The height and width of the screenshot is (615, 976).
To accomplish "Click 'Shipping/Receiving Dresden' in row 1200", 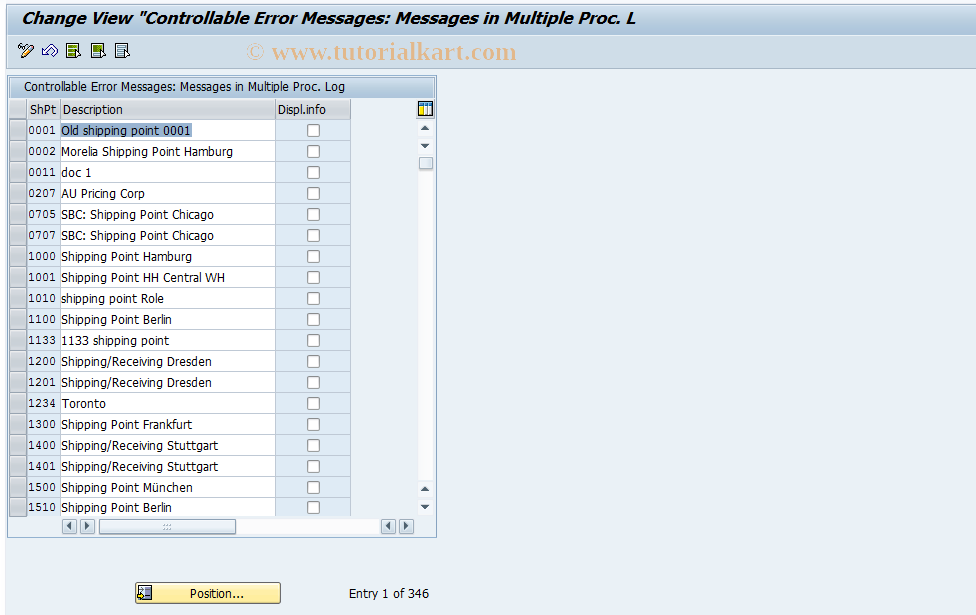I will [x=167, y=362].
